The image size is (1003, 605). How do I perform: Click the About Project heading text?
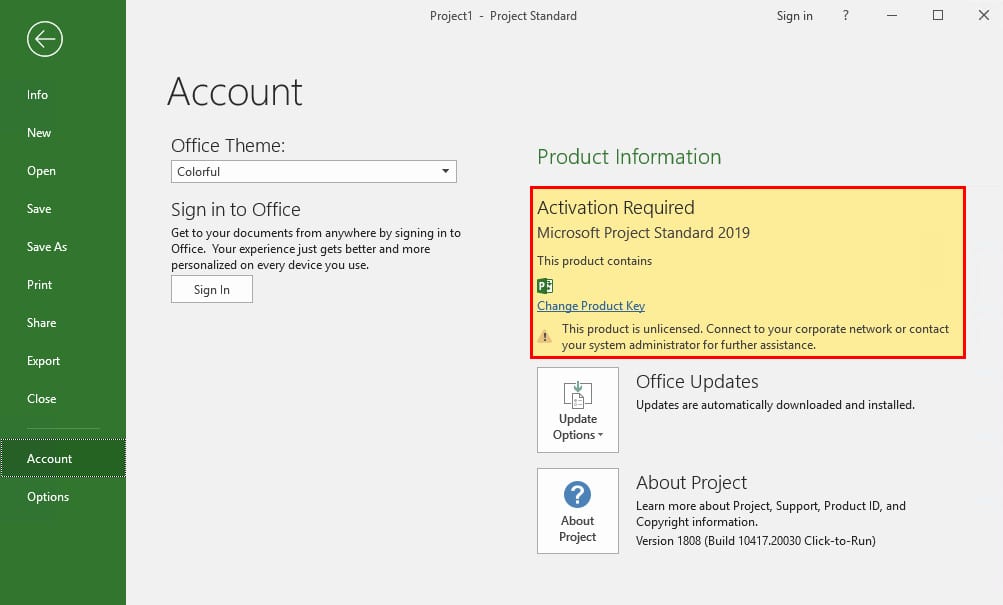[691, 483]
